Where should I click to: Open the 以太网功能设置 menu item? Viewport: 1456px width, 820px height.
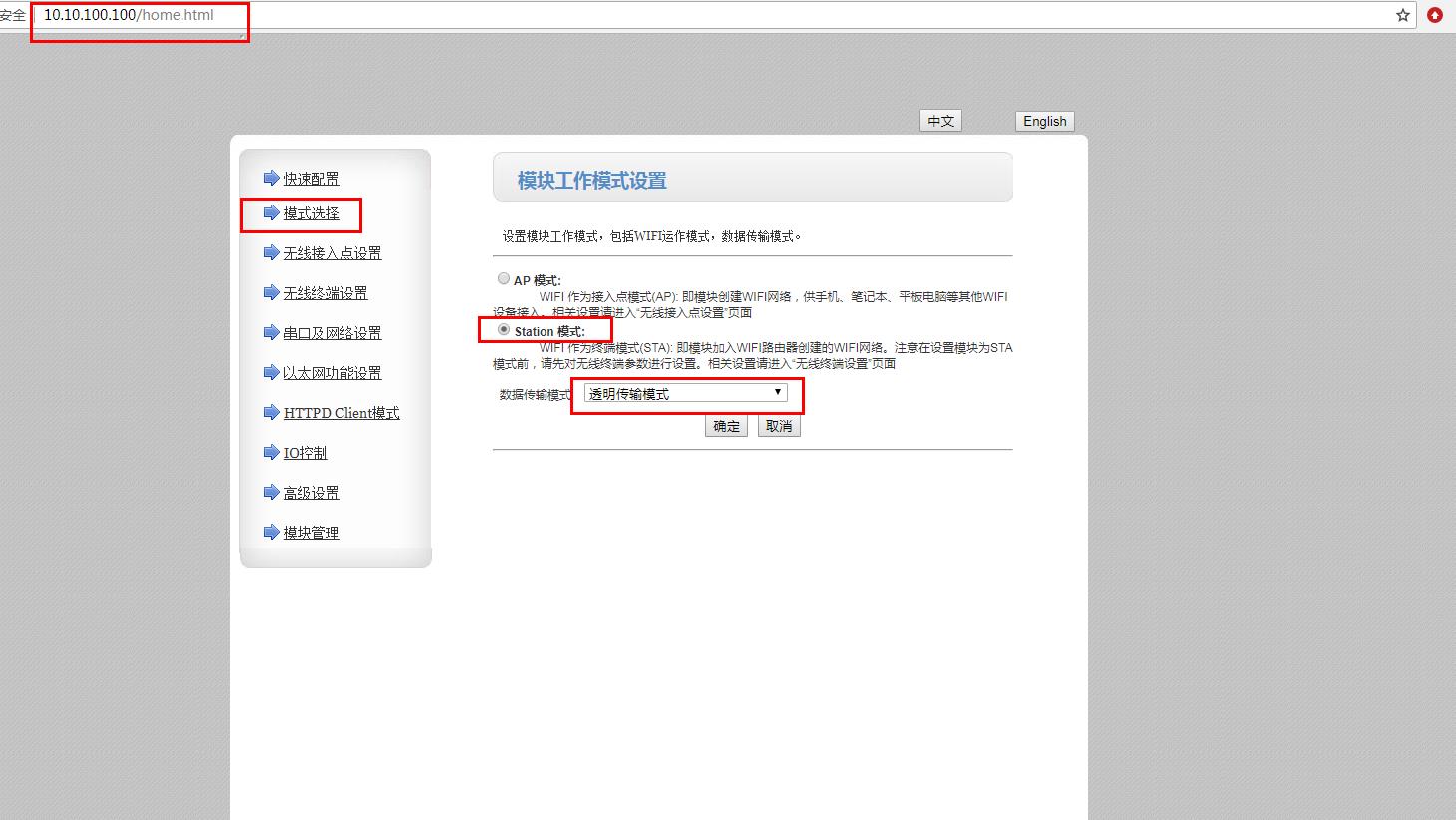[x=332, y=373]
